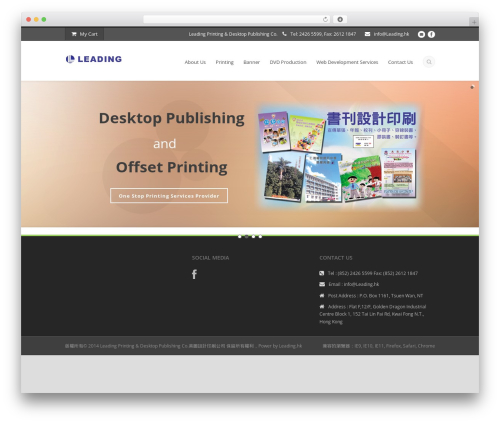
Task: Click Leading Printing & Desktop Publishing Co. text
Action: (233, 34)
